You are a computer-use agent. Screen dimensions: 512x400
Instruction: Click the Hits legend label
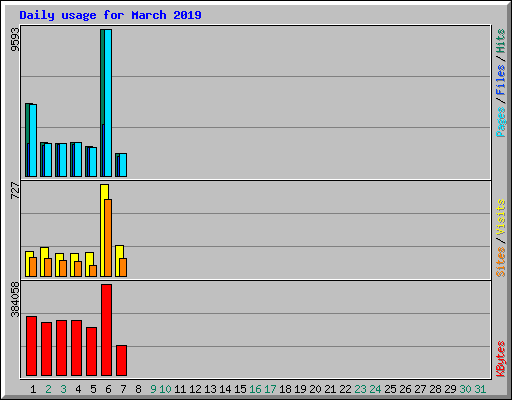tap(500, 41)
